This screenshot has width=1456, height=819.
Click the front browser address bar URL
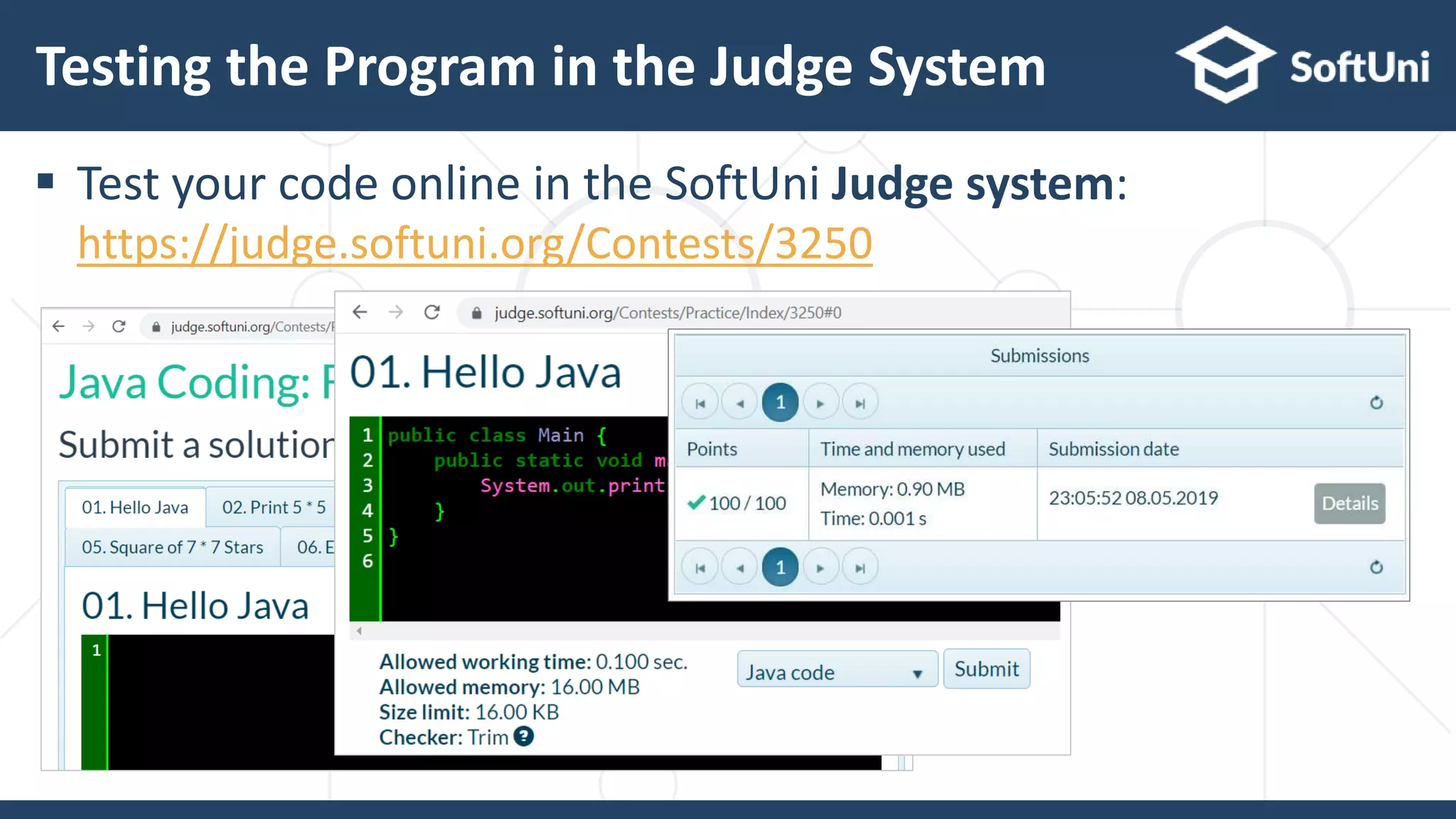coord(668,313)
